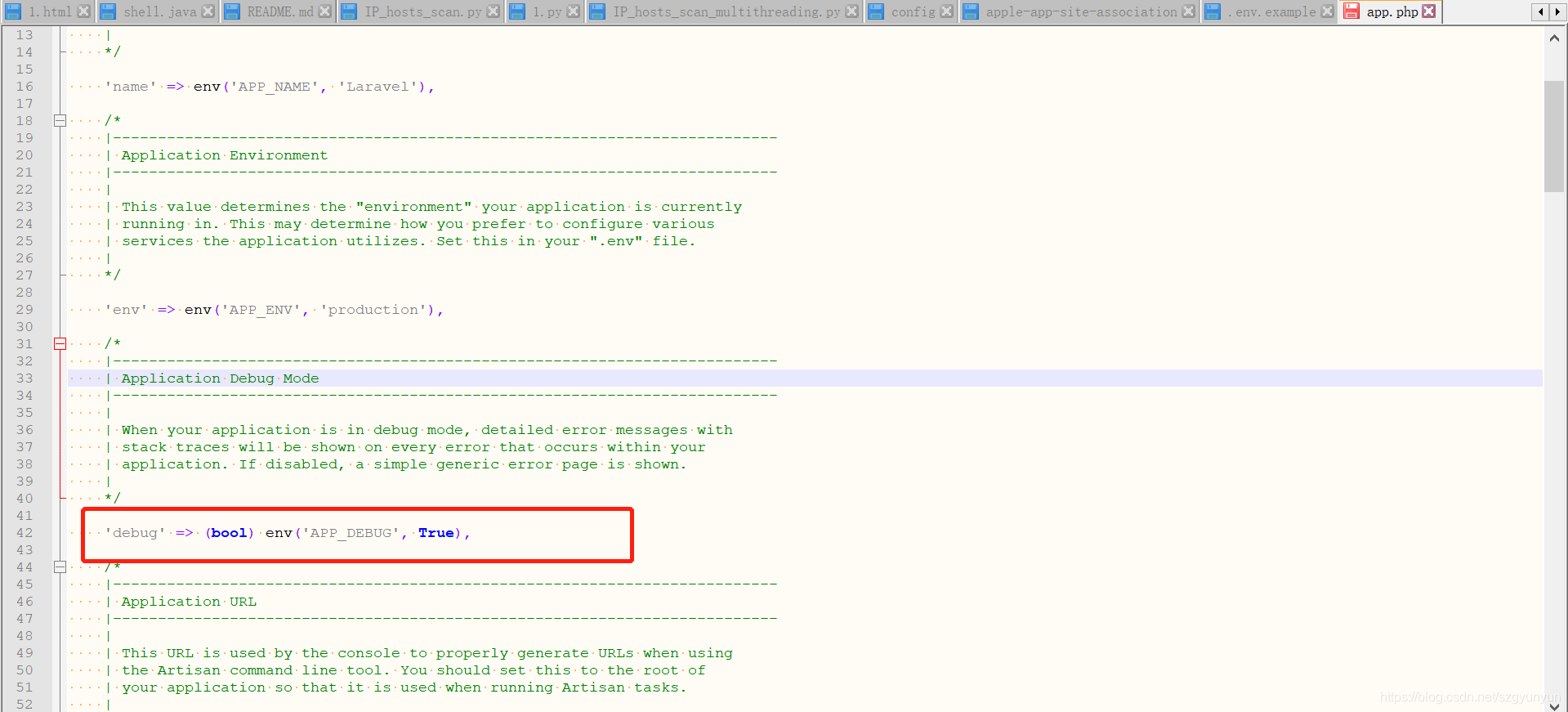Place the cursor on 'APP_ENV' text
Screen dimensions: 1568x712
click(x=261, y=310)
